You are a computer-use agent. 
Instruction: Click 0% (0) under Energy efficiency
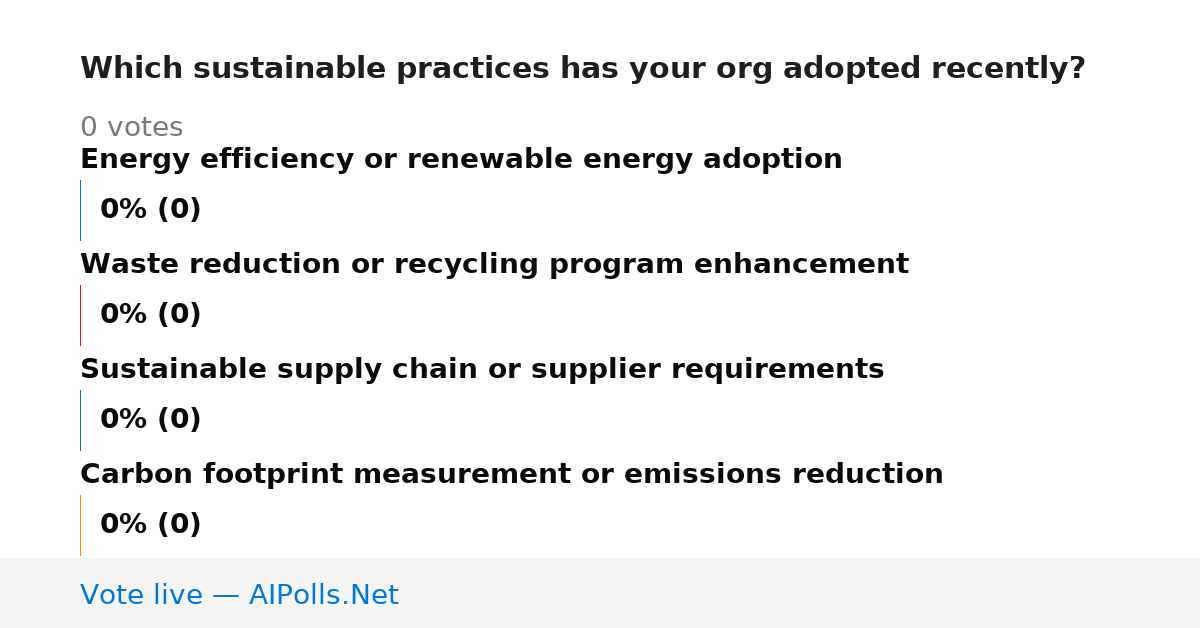150,210
